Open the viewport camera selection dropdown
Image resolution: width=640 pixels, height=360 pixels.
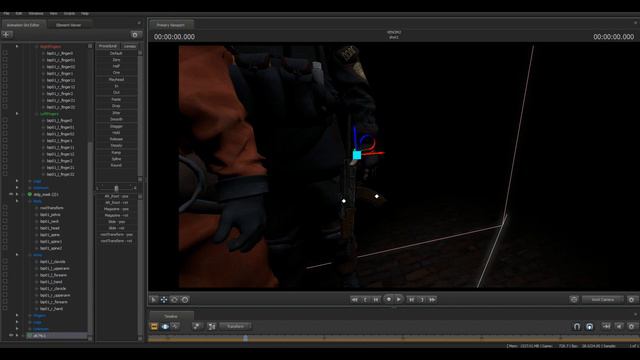coord(603,300)
